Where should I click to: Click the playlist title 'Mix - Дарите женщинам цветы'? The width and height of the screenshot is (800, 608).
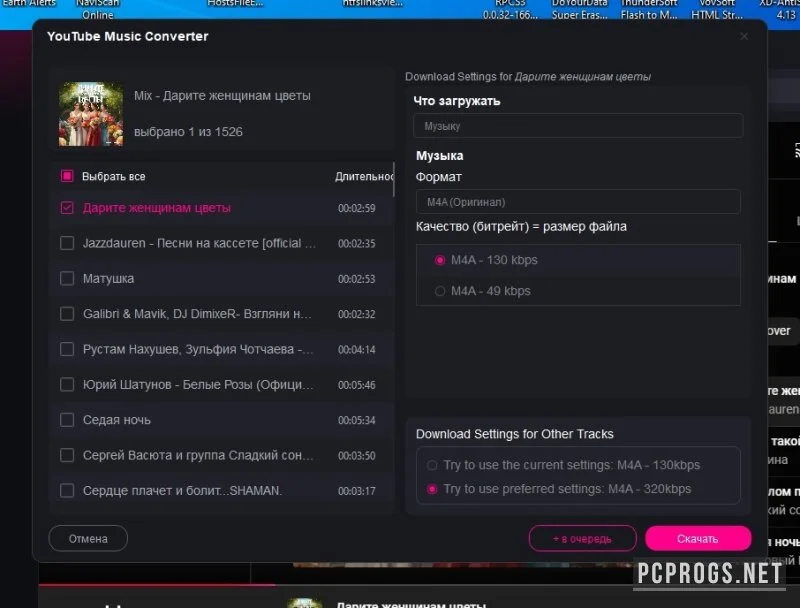coord(222,96)
